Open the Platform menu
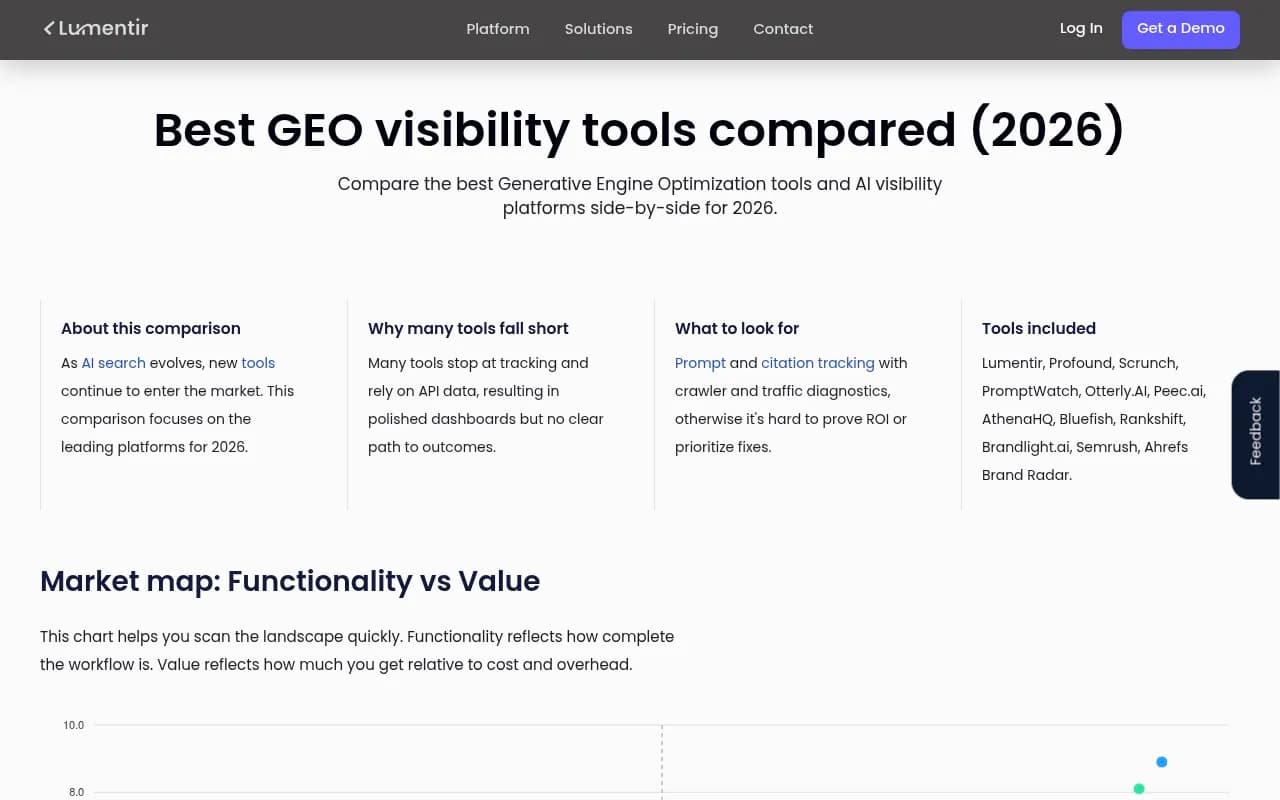 498,29
